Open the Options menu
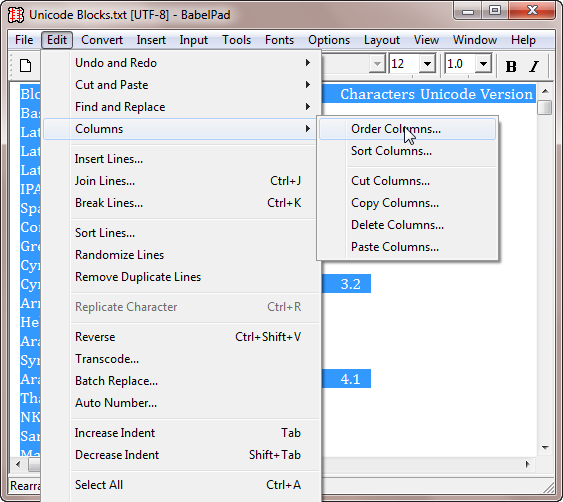Viewport: 563px width, 502px height. coord(329,40)
